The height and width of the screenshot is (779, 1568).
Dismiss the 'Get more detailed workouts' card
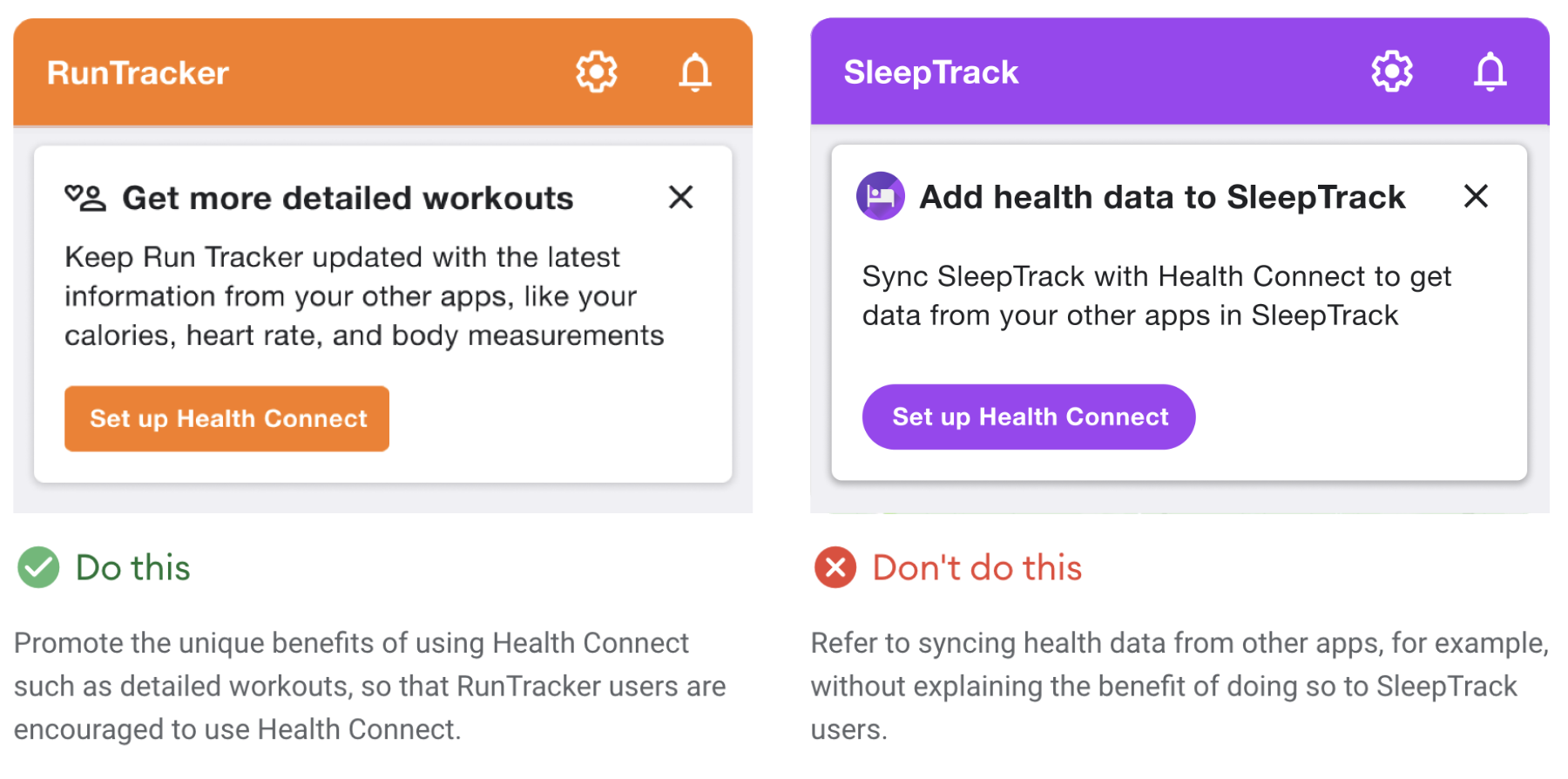pos(681,198)
